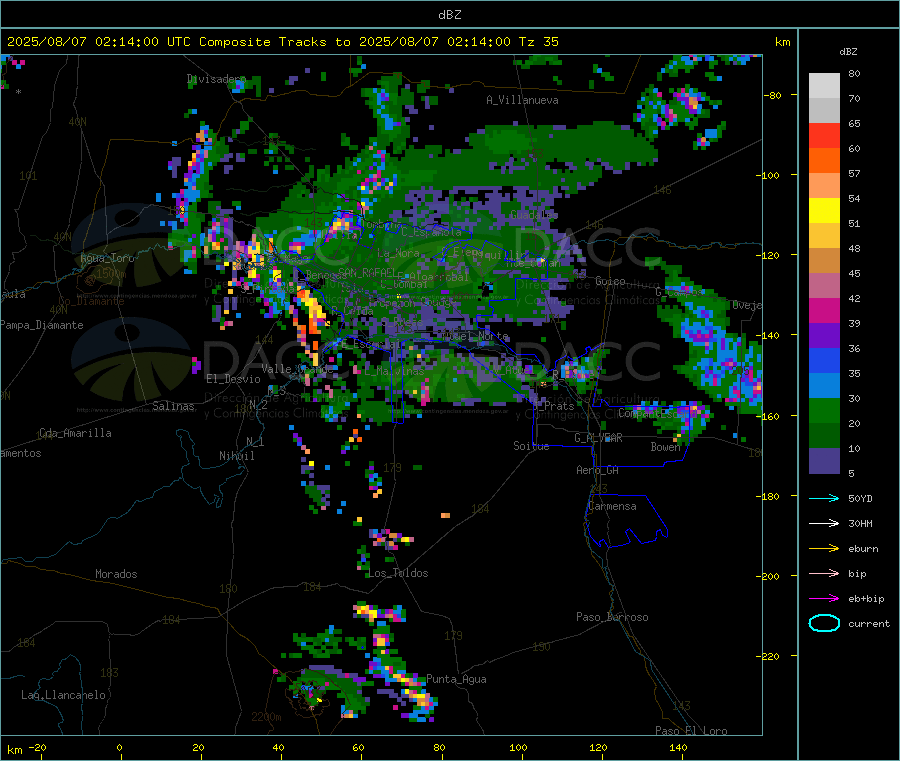The height and width of the screenshot is (761, 900).
Task: Click the '30HM' legend label
Action: [860, 523]
